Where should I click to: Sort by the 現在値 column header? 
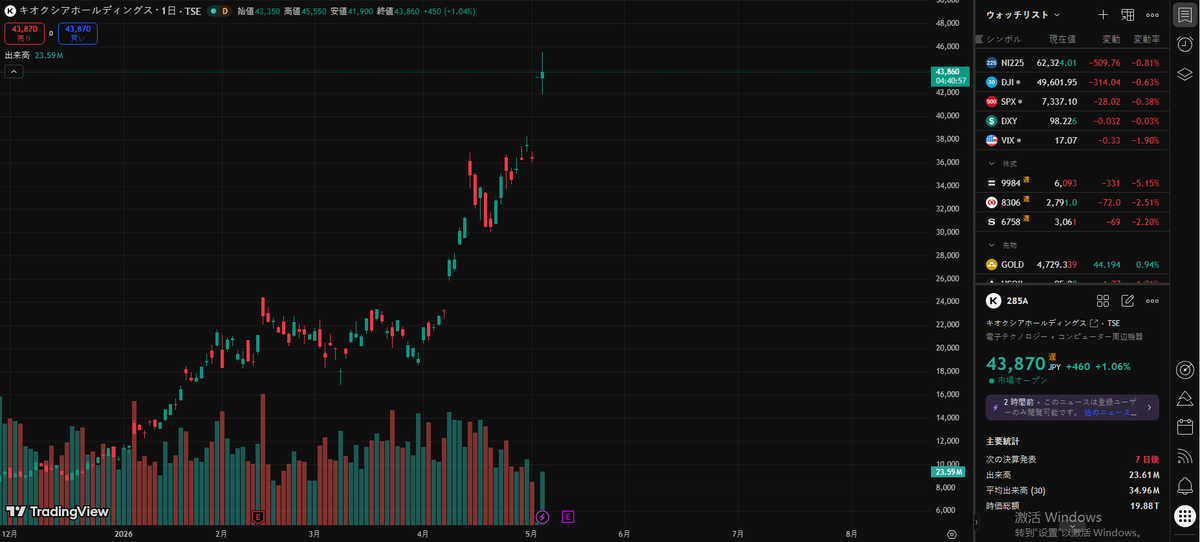tap(1061, 39)
